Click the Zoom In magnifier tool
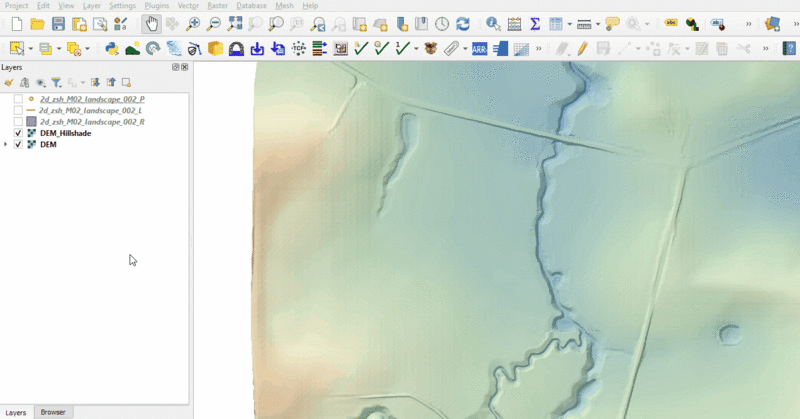The width and height of the screenshot is (800, 419). coord(193,23)
